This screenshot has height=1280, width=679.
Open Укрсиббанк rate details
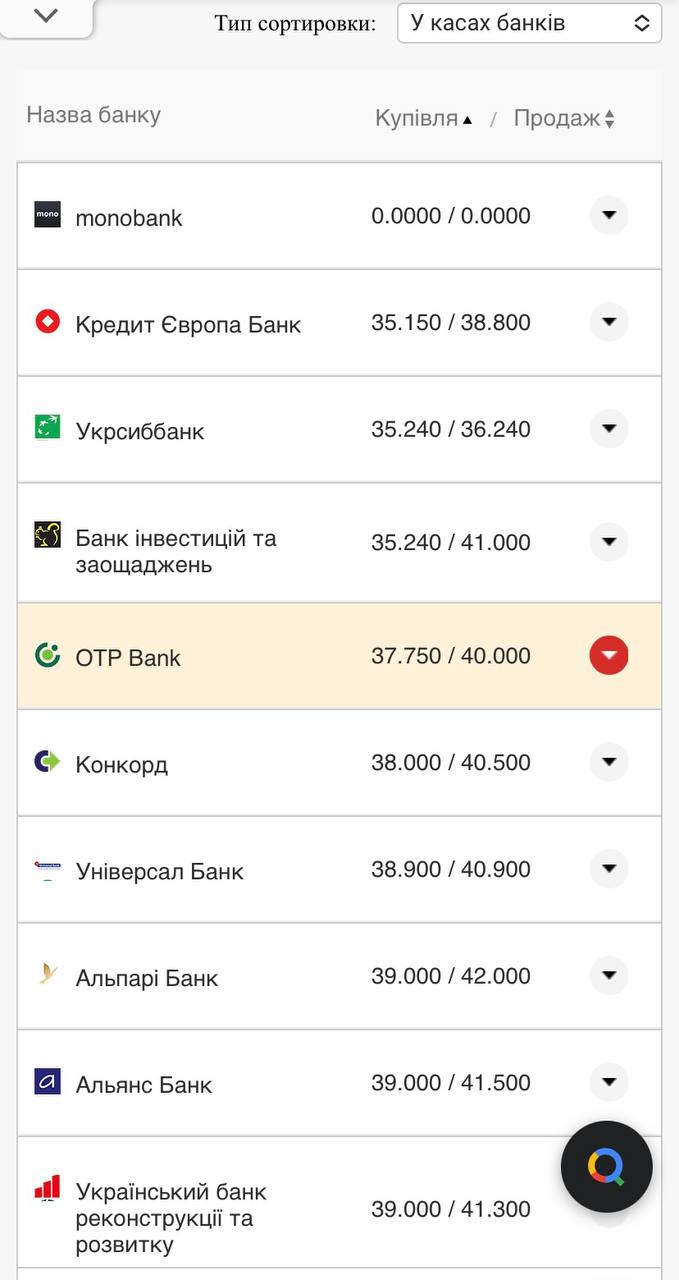tap(608, 429)
